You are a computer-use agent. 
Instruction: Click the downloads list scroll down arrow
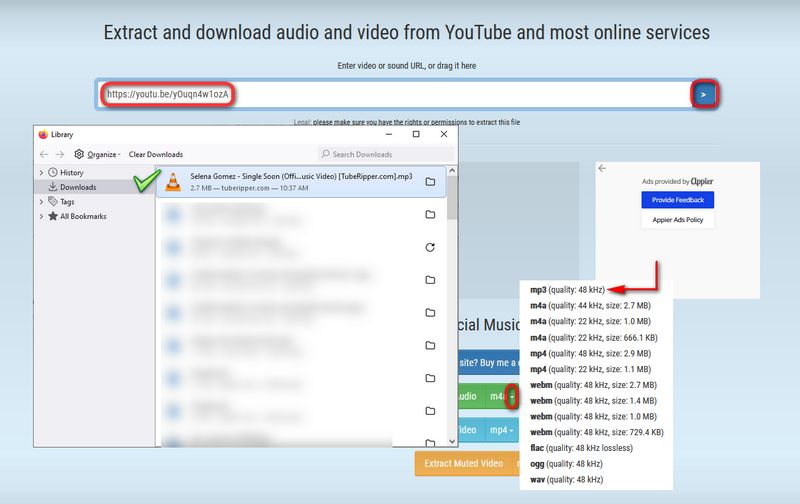452,441
